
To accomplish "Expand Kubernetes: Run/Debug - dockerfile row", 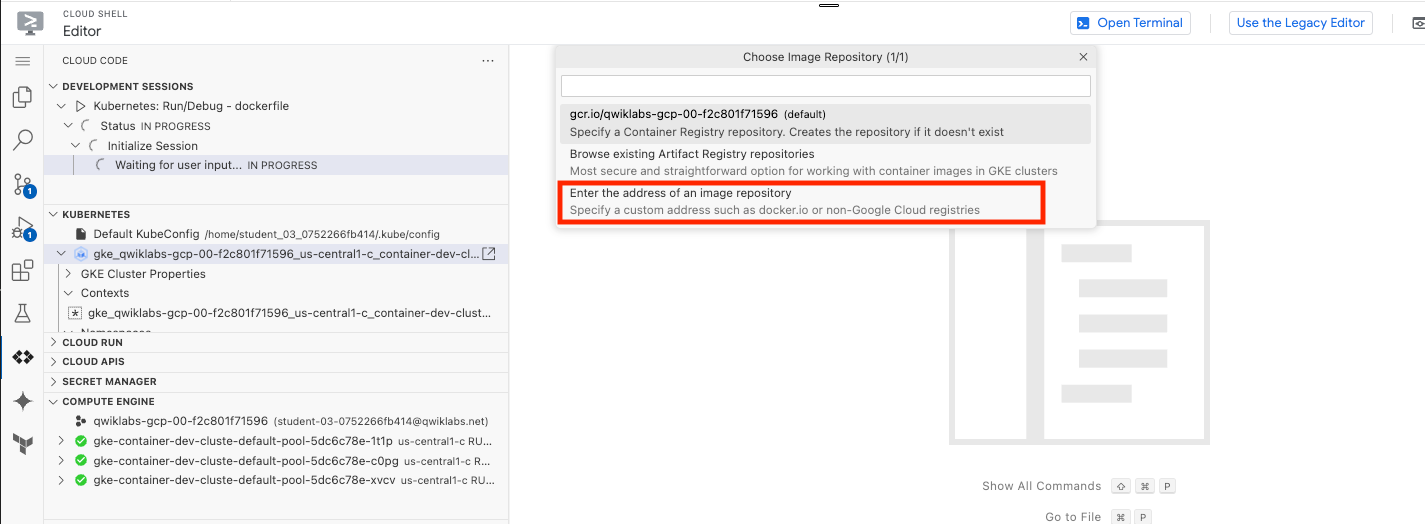I will click(x=277, y=106).
